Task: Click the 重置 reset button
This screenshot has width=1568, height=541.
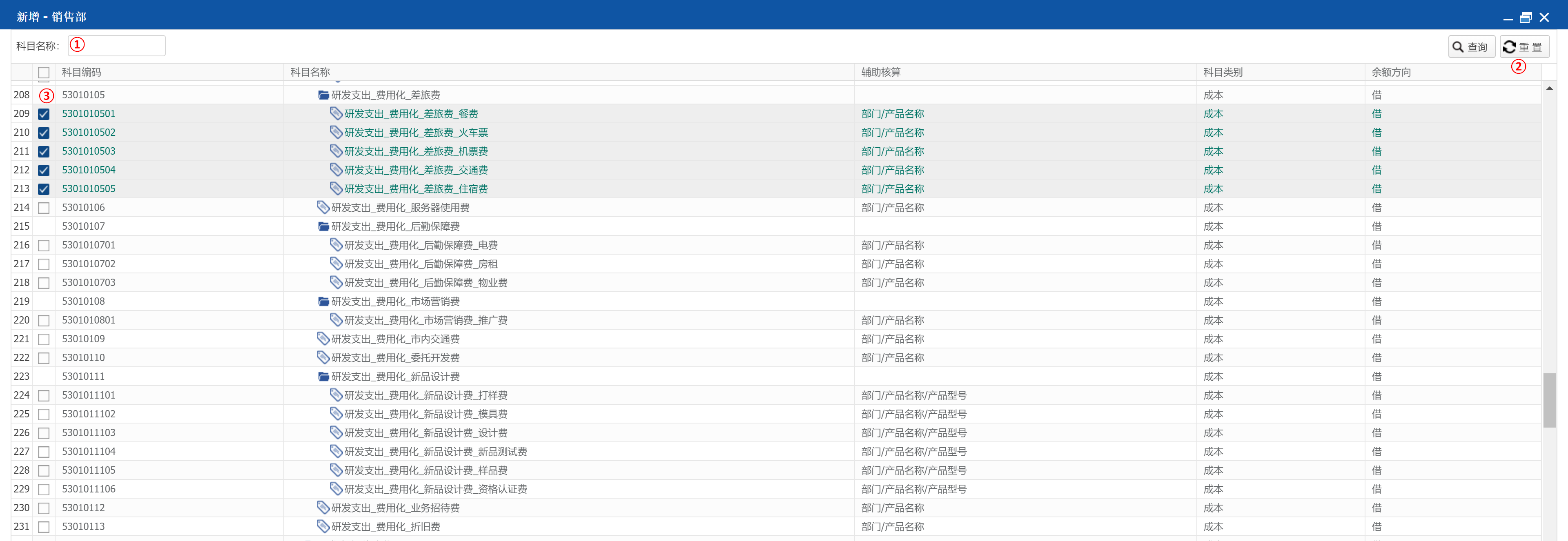Action: pos(1524,47)
